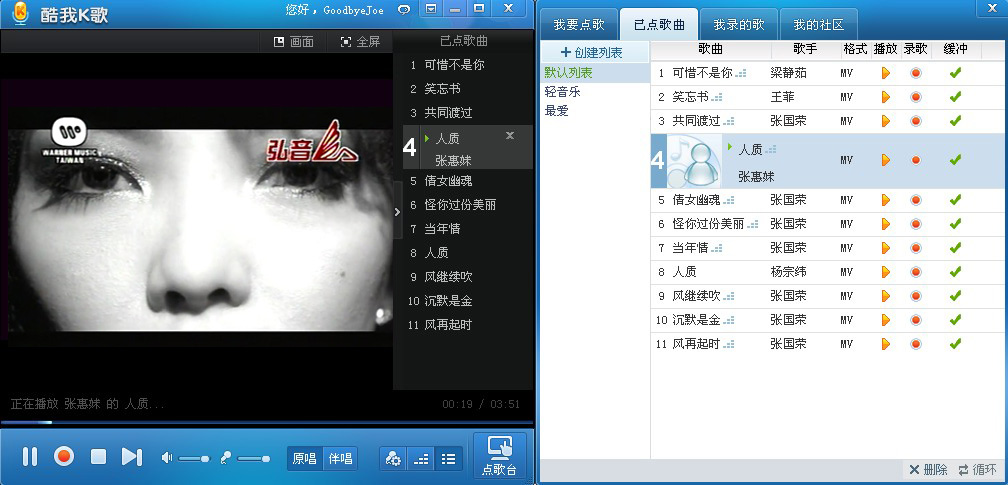Select the 轻音乐 playlist
This screenshot has width=1008, height=485.
562,92
